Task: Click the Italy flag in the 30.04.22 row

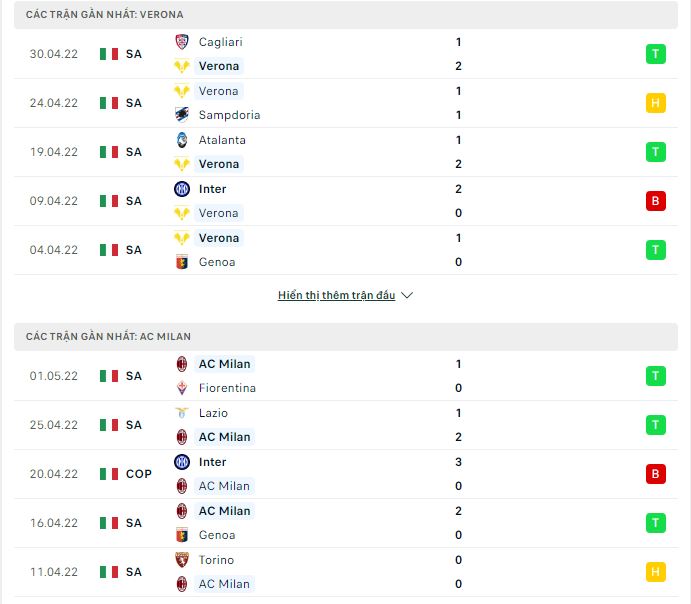Action: [109, 54]
